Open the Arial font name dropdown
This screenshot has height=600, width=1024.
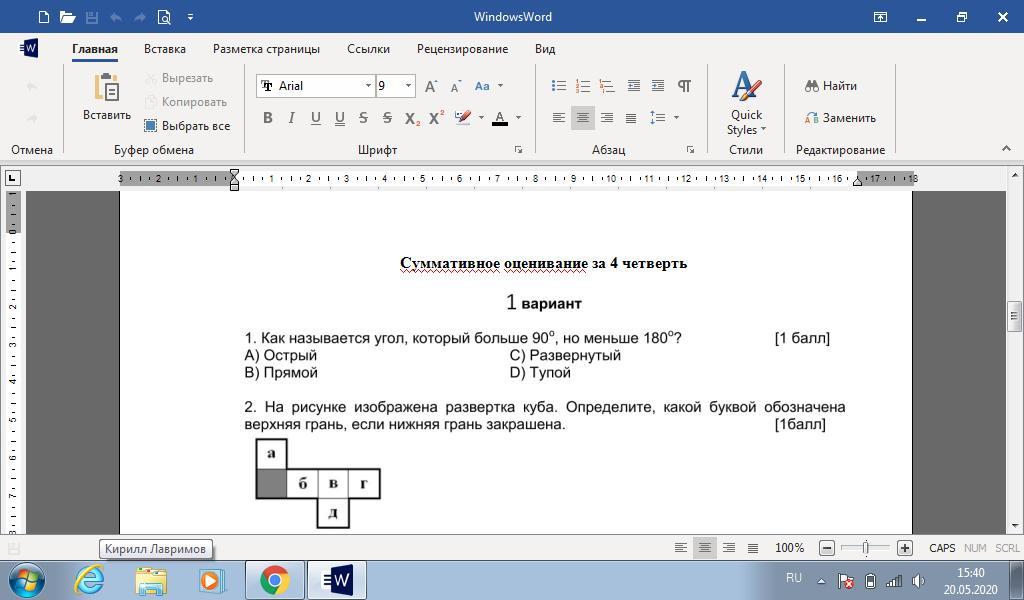coord(368,86)
